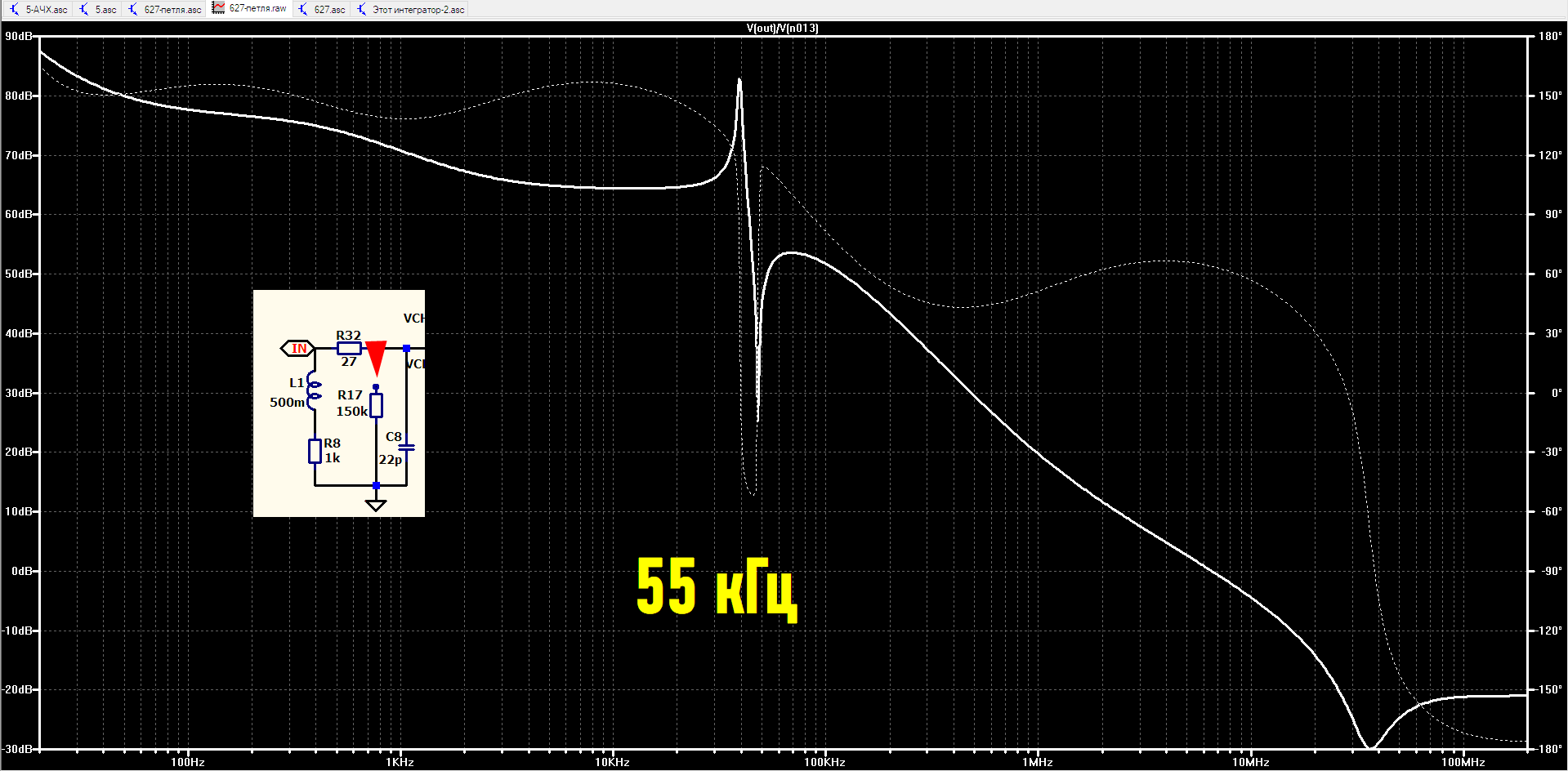Select the 70dB label on the left axis
This screenshot has height=771, width=1568.
click(19, 155)
